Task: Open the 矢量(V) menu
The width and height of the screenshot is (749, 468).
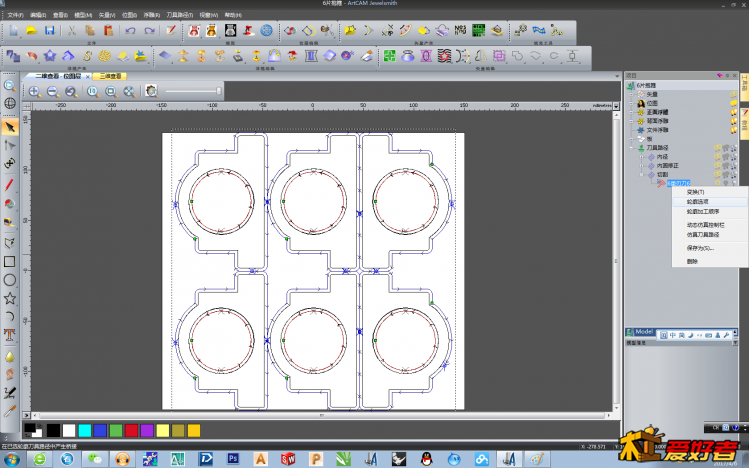Action: coord(107,15)
